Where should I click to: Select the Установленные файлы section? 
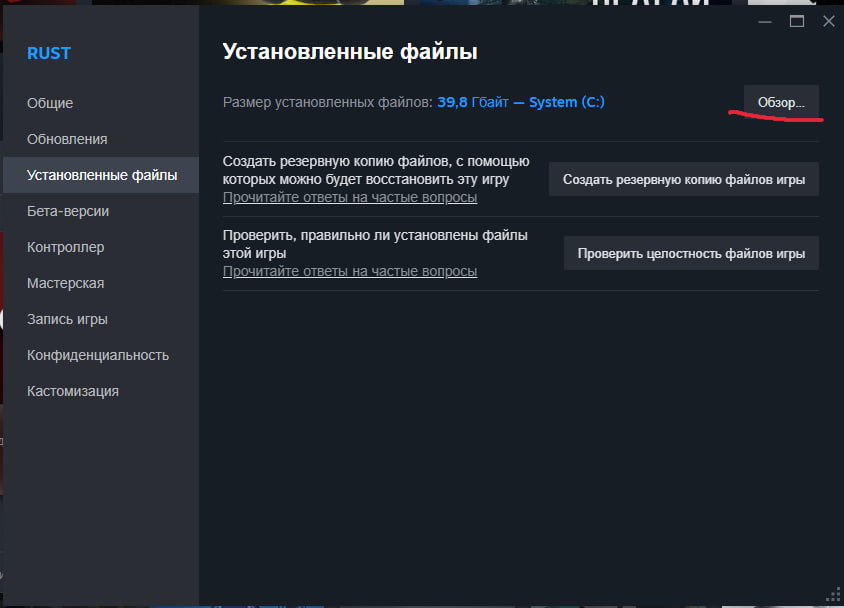pos(102,175)
